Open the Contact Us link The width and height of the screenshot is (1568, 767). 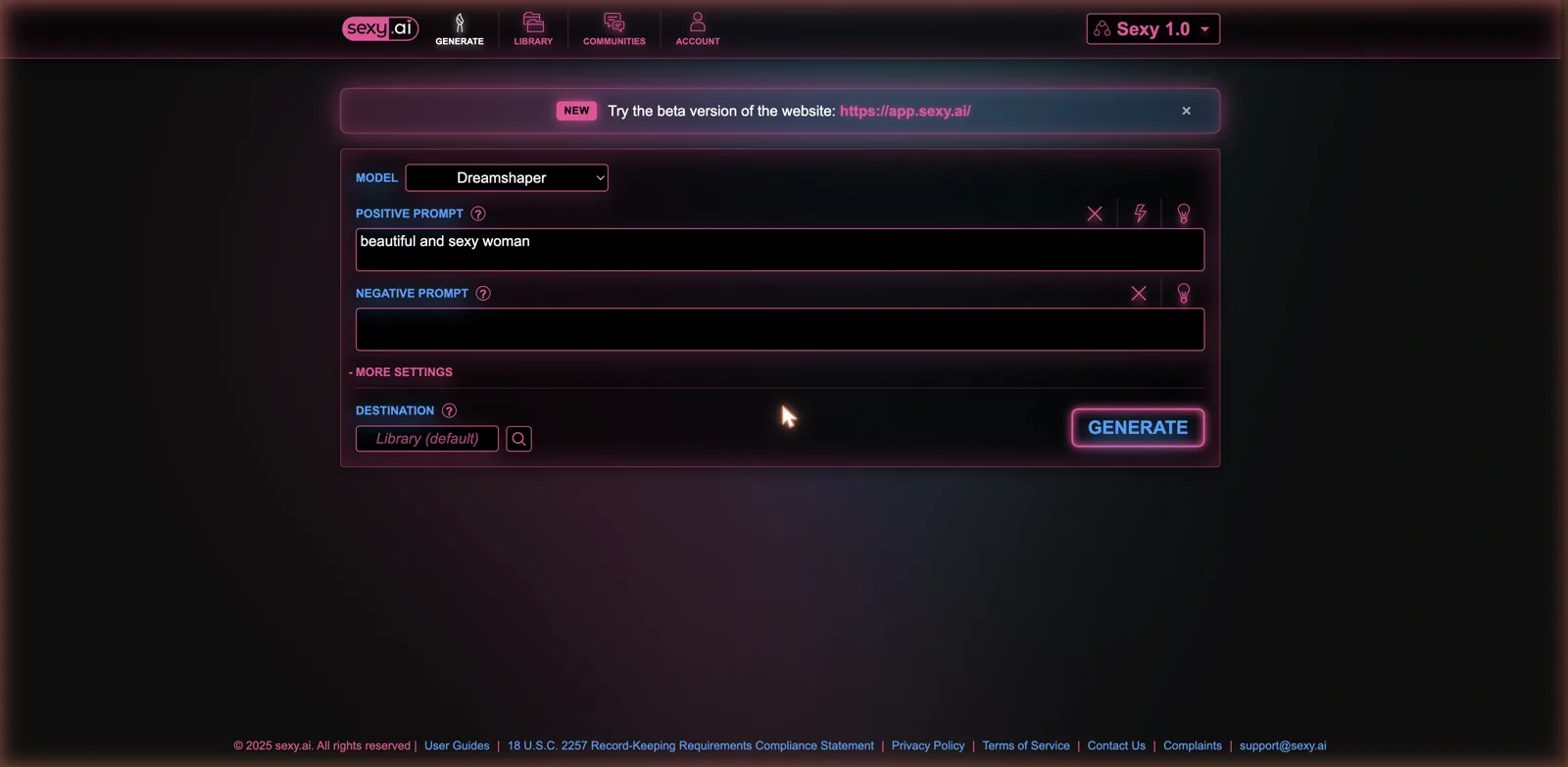pos(1116,745)
